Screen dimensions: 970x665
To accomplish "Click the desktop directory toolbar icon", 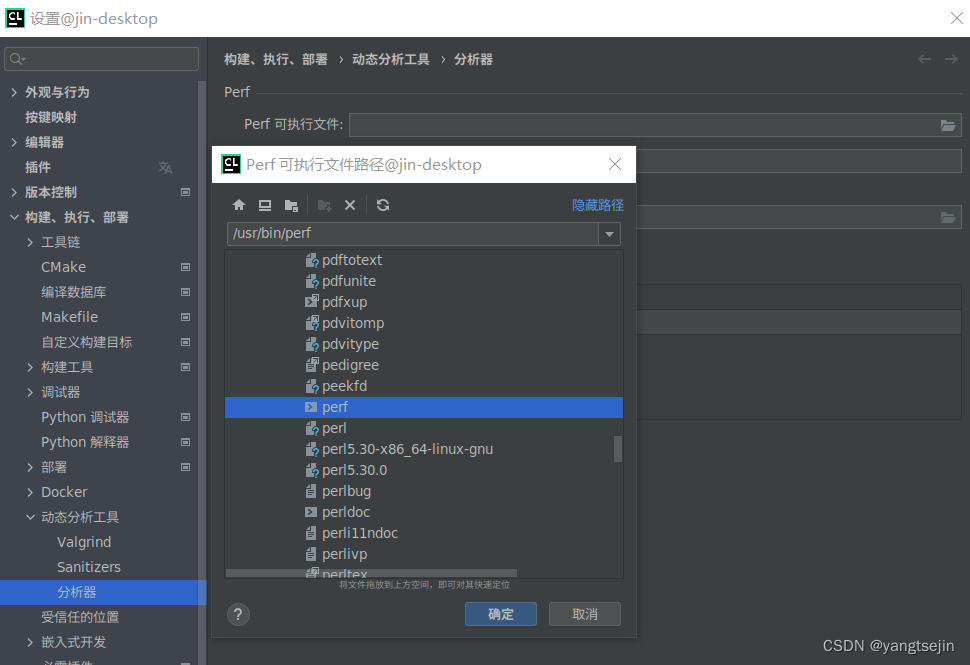I will click(265, 205).
